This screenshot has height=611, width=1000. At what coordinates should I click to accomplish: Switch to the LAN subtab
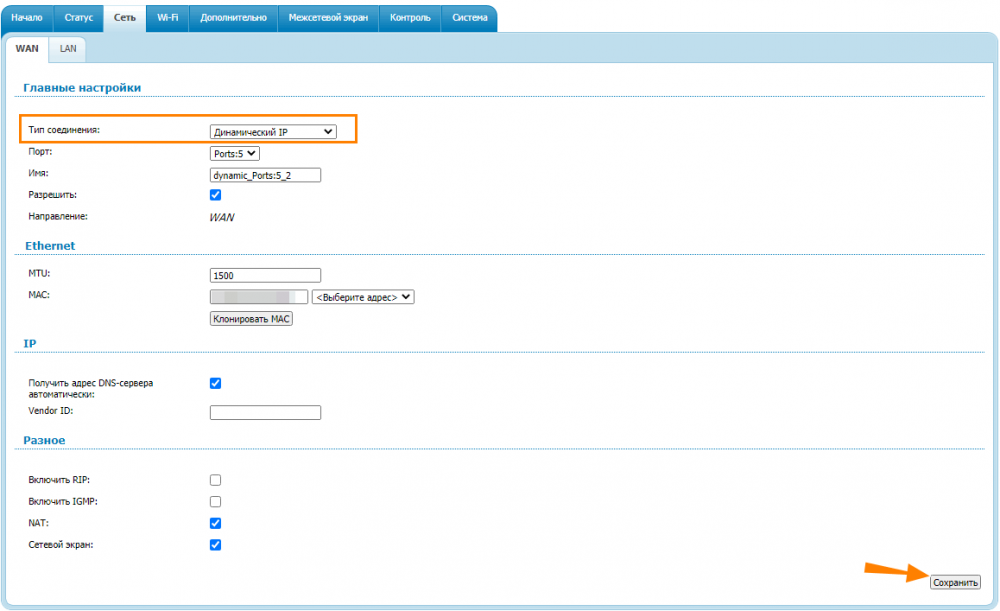pos(68,48)
